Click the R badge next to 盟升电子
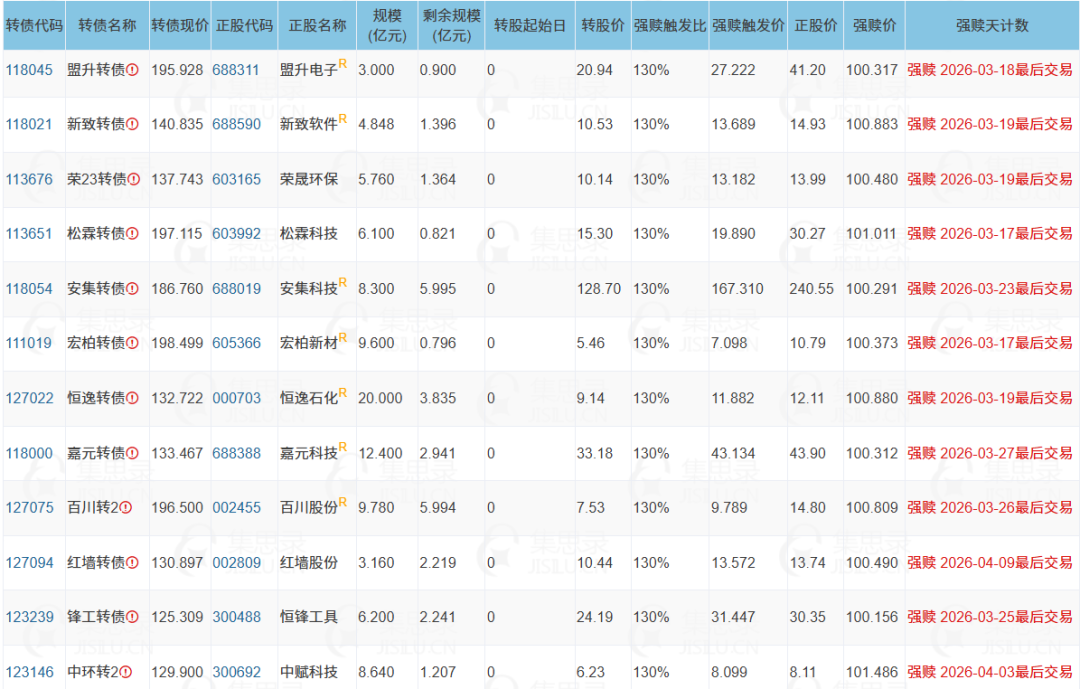Screen dimensions: 1080x689 pos(344,64)
